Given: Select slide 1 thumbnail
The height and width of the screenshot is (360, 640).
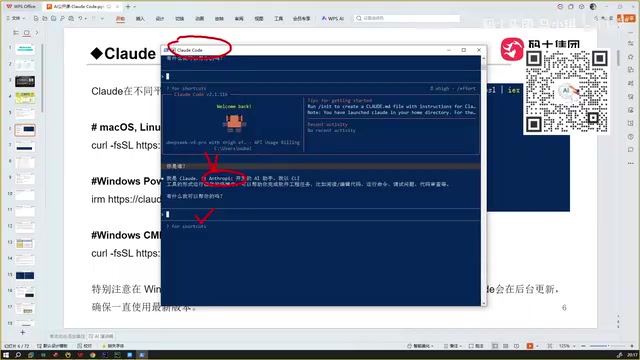Looking at the screenshot, I should [25, 49].
